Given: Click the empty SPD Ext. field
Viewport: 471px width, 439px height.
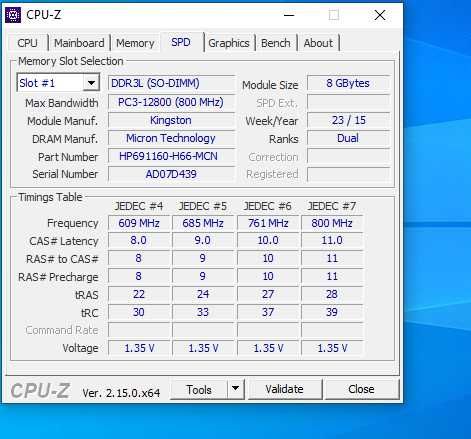Looking at the screenshot, I should 348,102.
